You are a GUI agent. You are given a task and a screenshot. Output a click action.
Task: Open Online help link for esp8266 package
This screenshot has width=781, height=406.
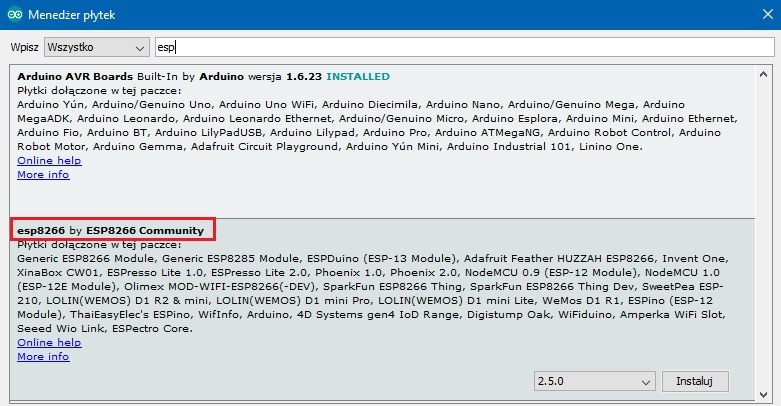[49, 342]
